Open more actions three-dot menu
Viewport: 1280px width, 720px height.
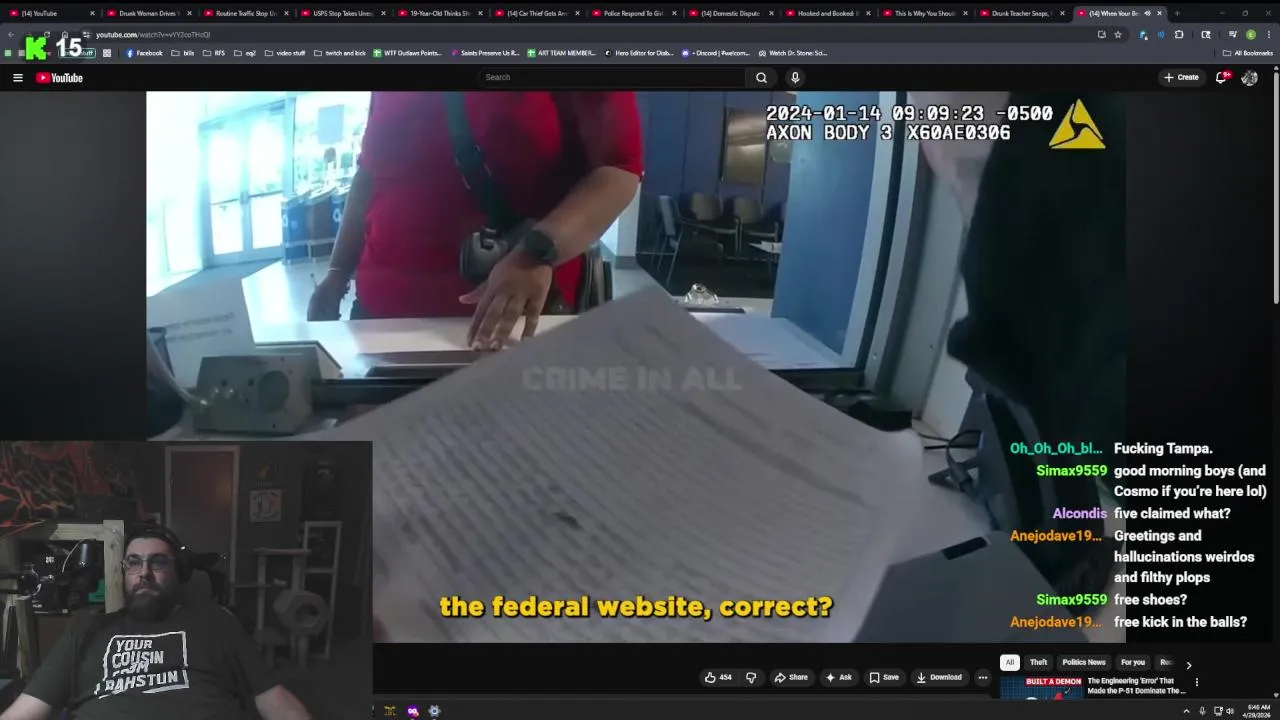click(x=982, y=677)
